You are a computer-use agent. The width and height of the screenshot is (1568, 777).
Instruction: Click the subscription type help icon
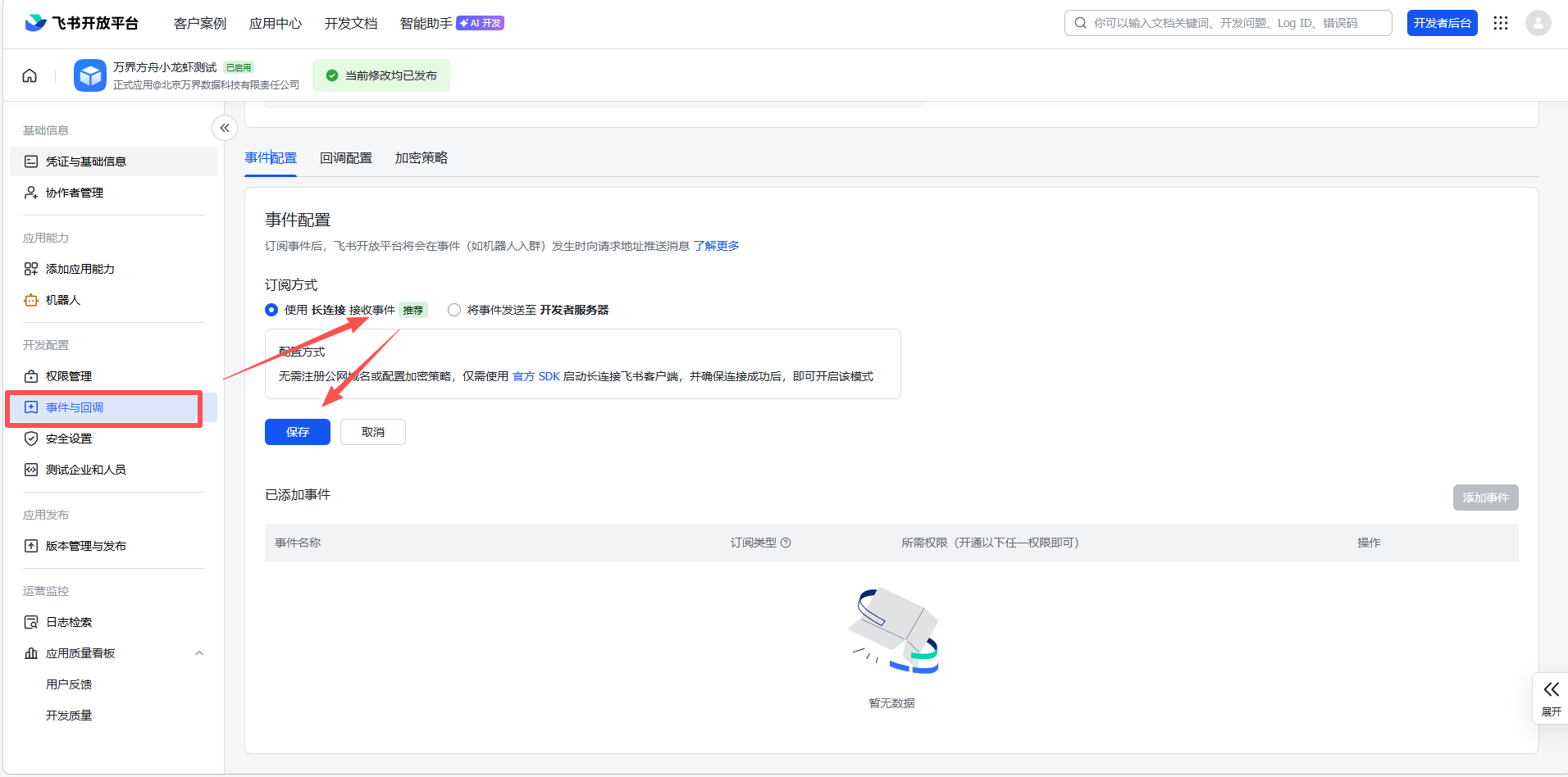click(x=786, y=543)
